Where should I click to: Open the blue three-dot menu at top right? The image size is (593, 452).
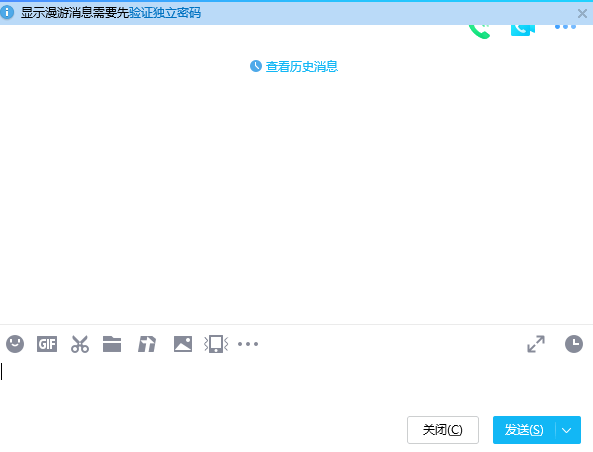point(565,27)
